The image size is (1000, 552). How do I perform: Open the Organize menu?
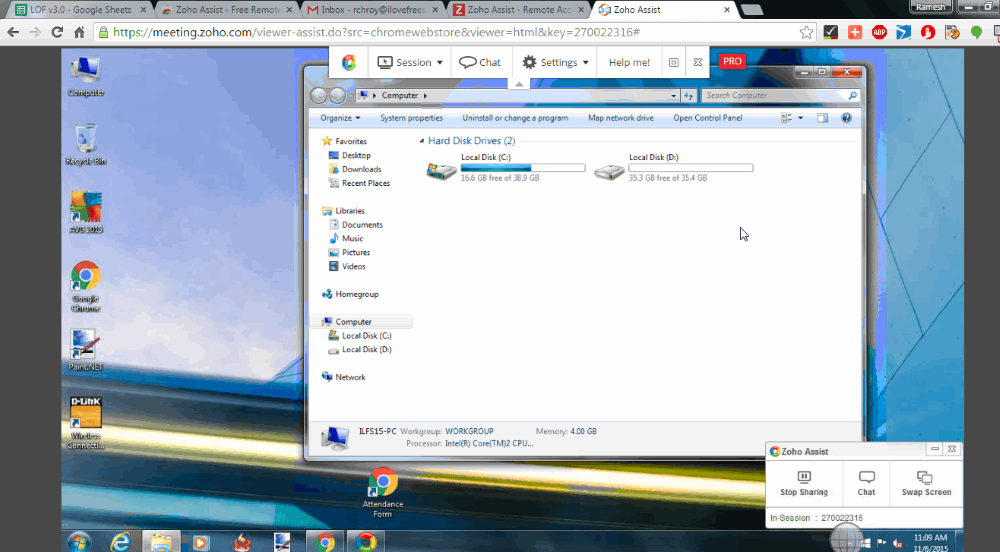pos(340,118)
